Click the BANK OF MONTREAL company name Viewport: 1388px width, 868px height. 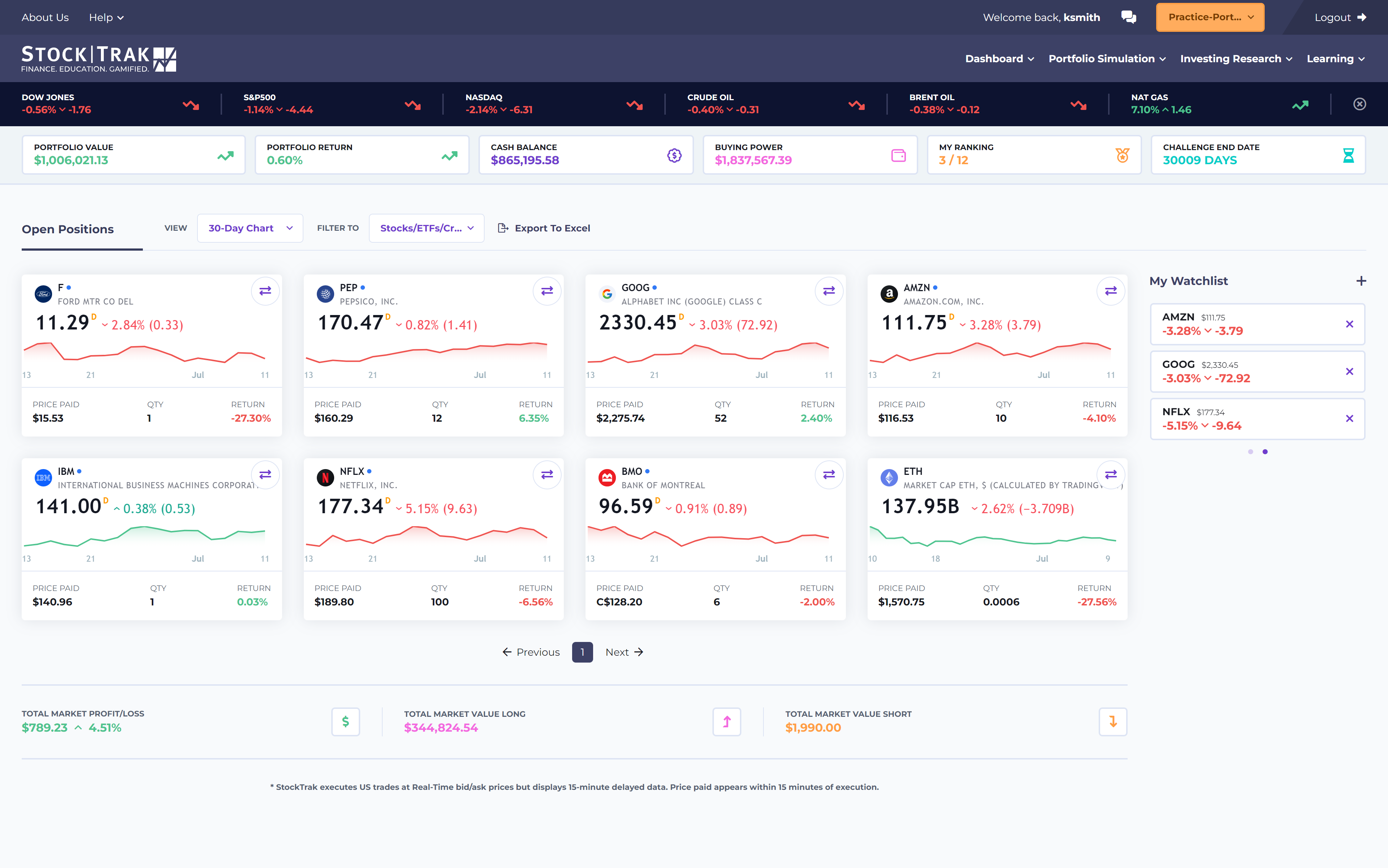(x=663, y=485)
